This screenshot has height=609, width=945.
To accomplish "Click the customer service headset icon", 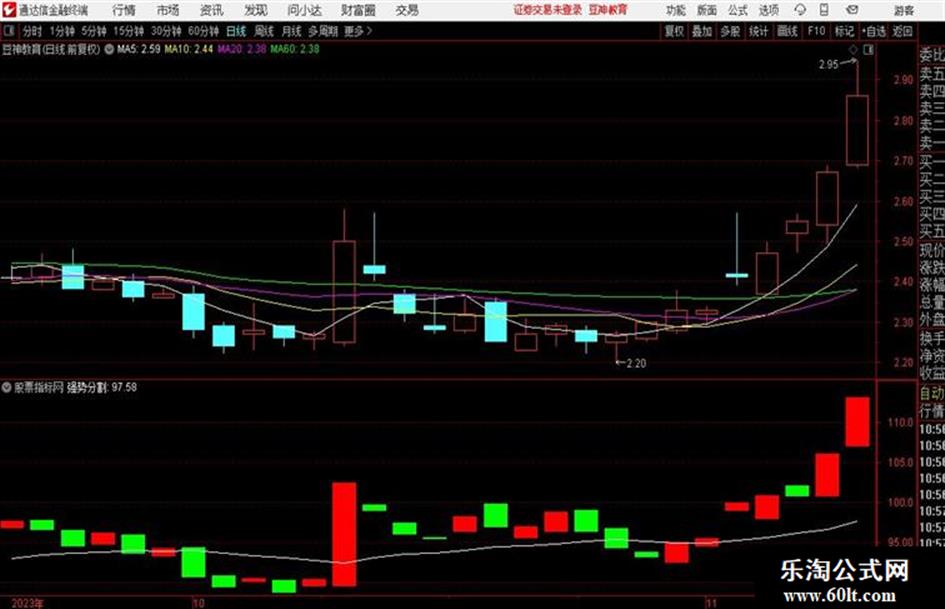I will point(800,10).
